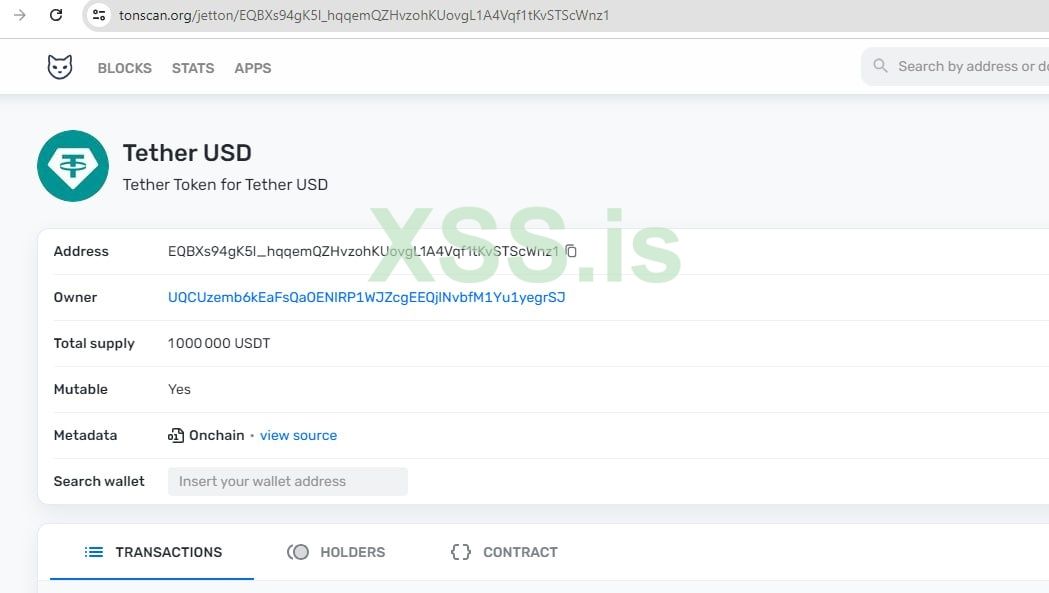The width and height of the screenshot is (1049, 593).
Task: Copy the jetton address with the copy icon
Action: coord(571,251)
